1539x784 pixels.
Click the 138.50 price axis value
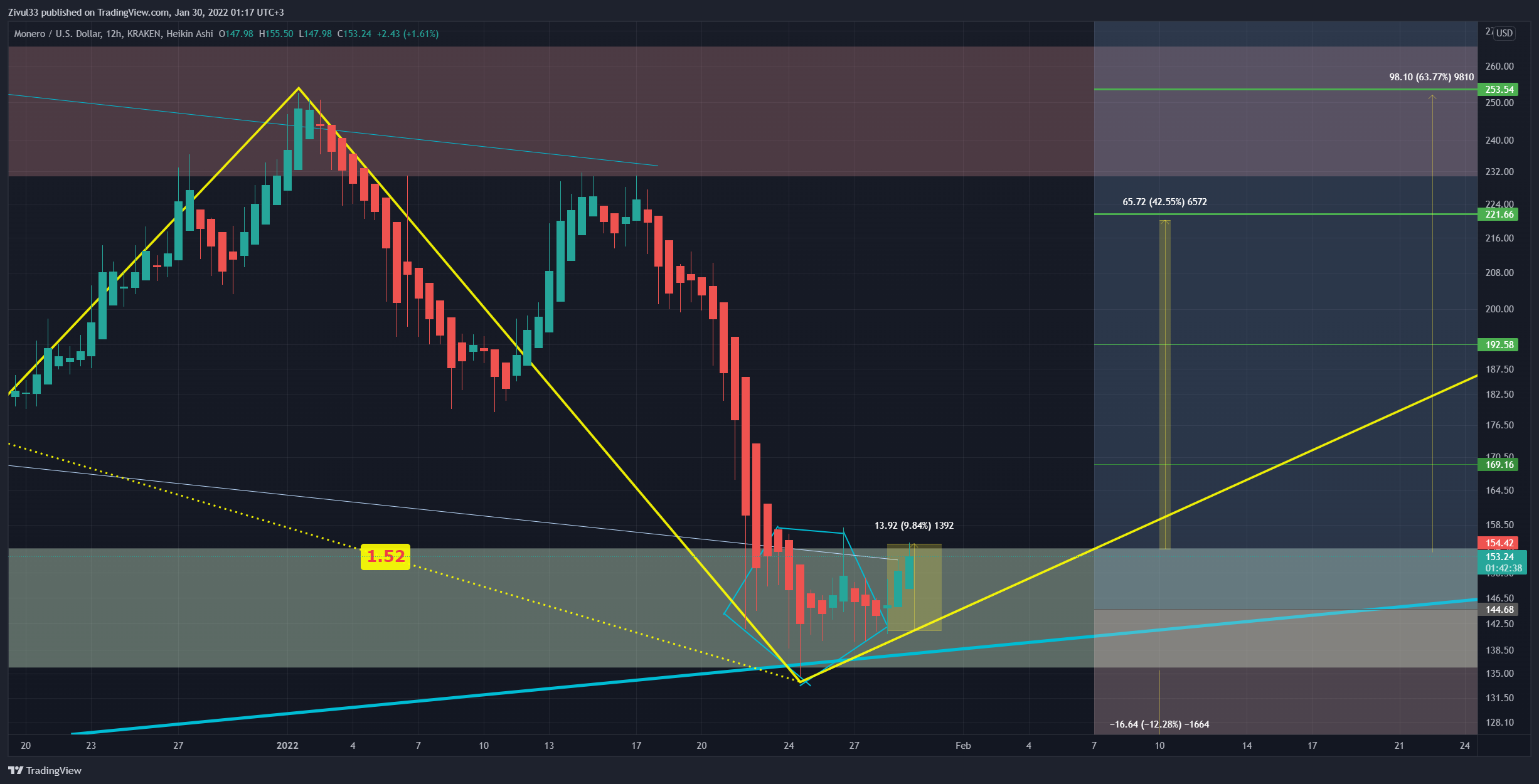[1499, 650]
